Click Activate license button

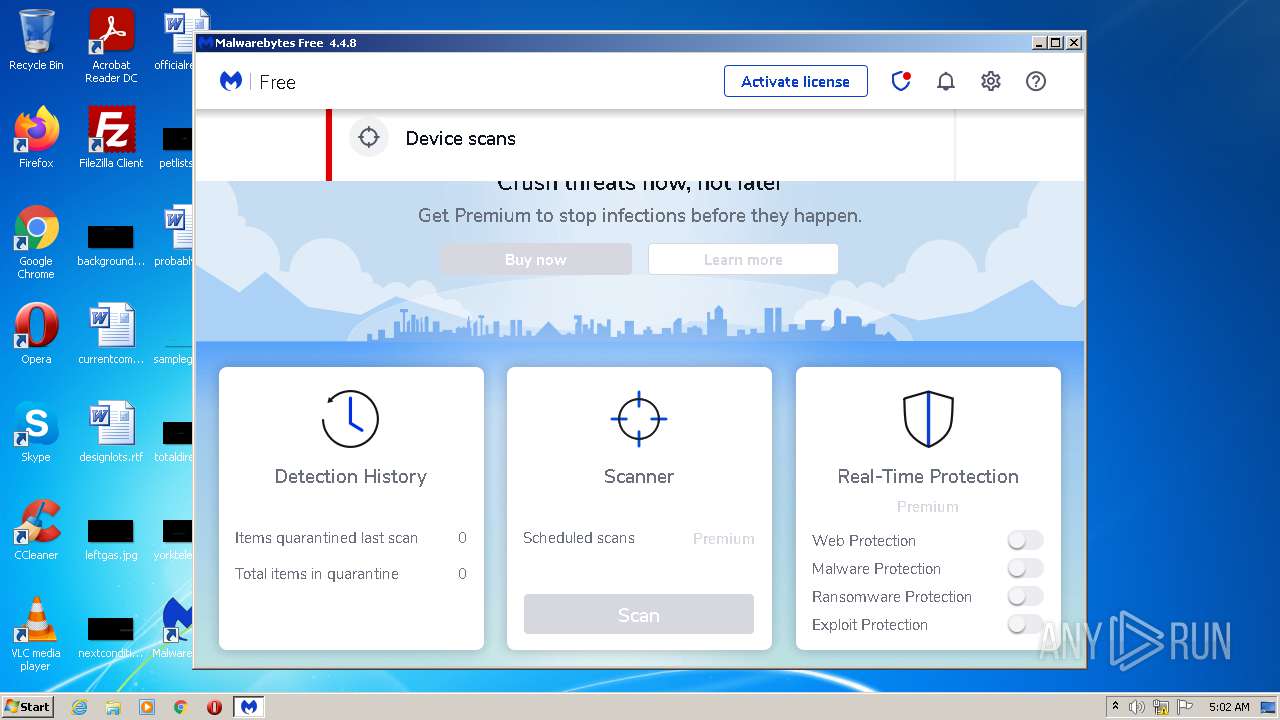[796, 81]
